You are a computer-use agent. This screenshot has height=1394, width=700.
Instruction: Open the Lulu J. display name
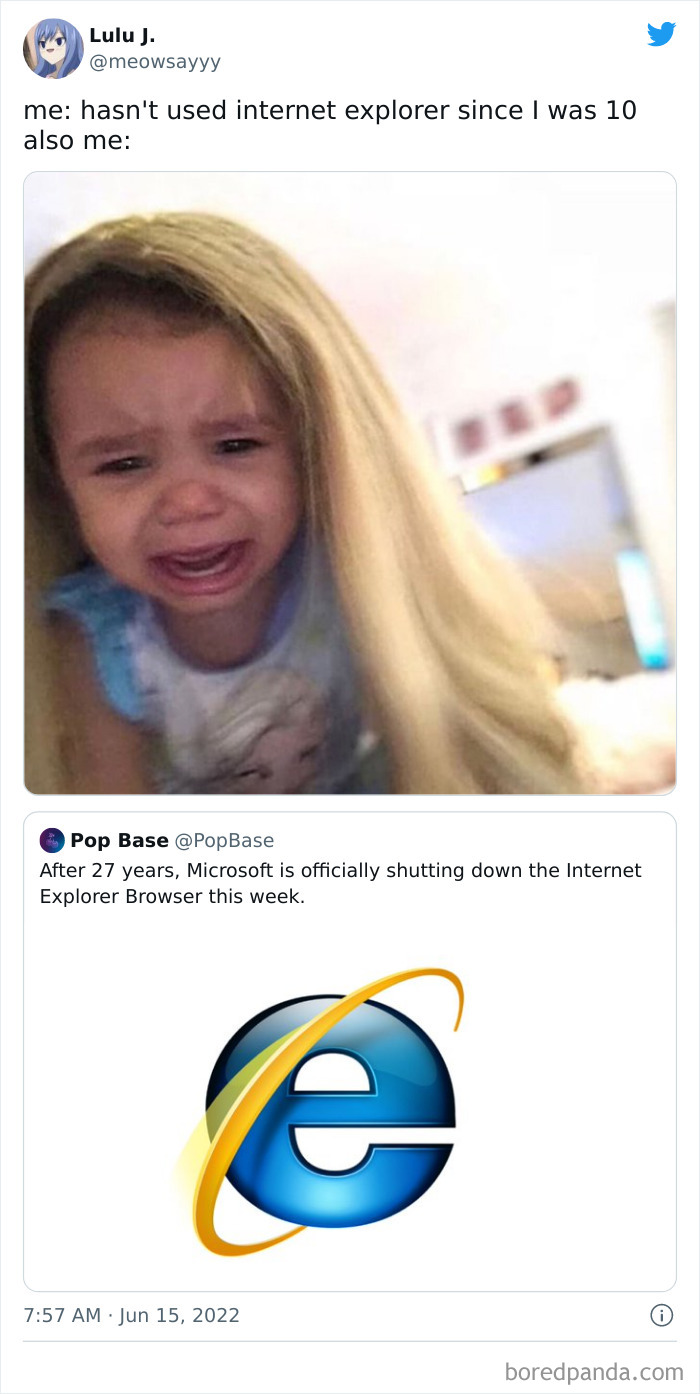(122, 35)
